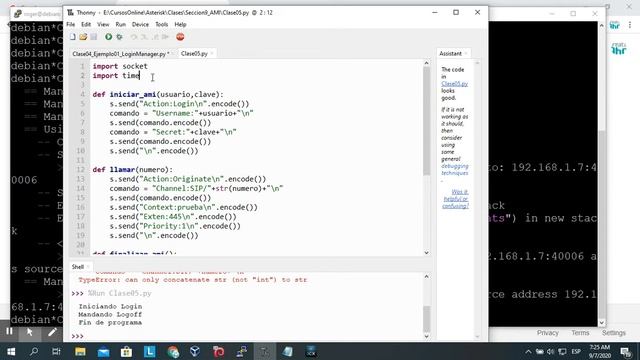
Task: Select the pointer tool in recording overlay
Action: click(29, 332)
